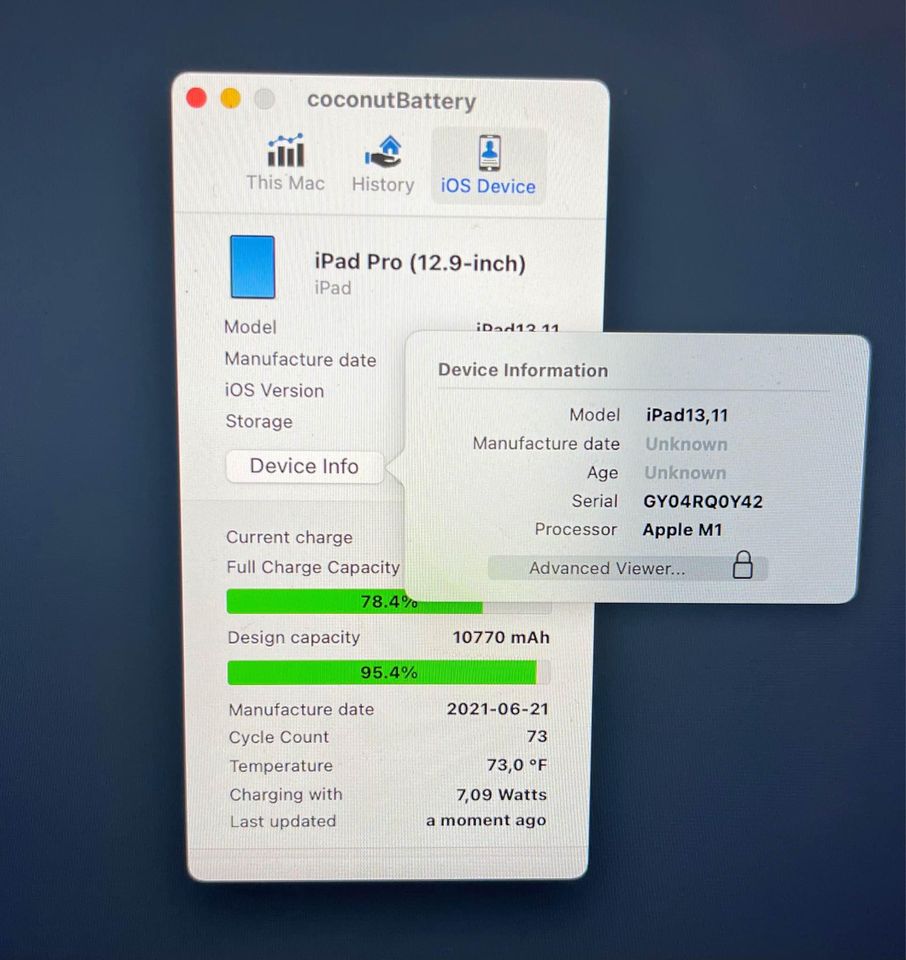Minimize the window with the yellow button
906x960 pixels.
point(231,99)
